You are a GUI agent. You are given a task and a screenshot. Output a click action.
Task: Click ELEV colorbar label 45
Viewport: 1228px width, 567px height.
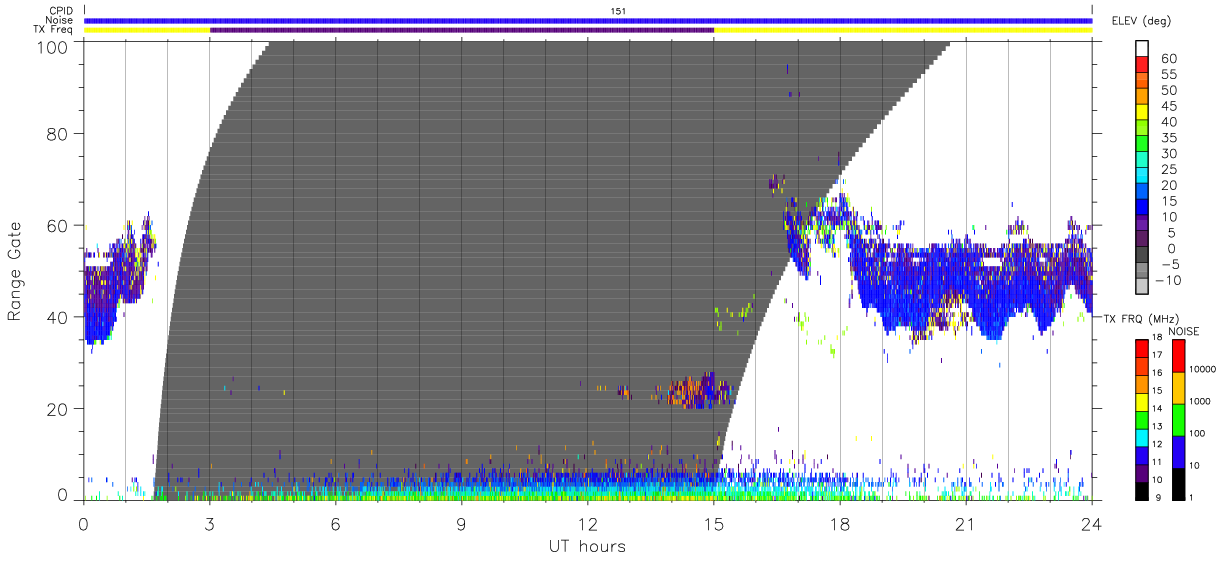pos(1168,106)
